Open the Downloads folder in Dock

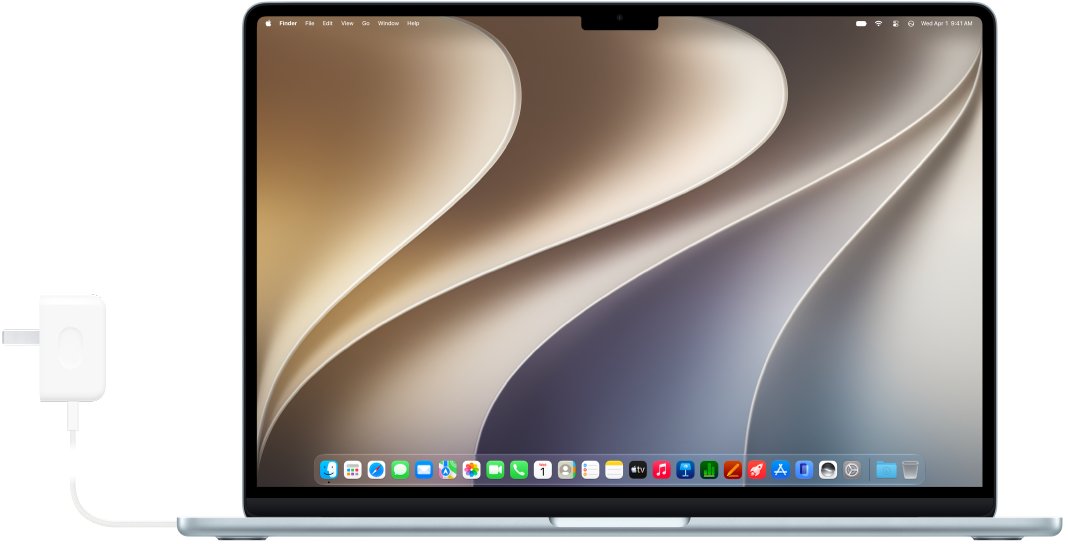[886, 470]
